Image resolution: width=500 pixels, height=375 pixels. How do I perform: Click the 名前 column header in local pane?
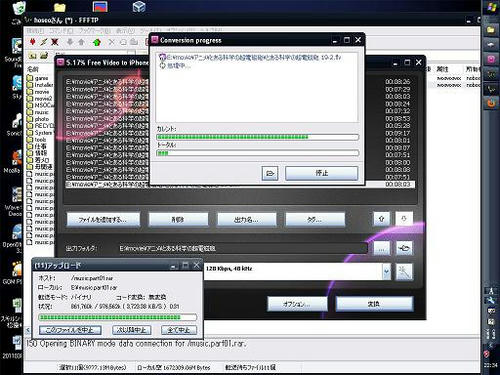pos(33,69)
